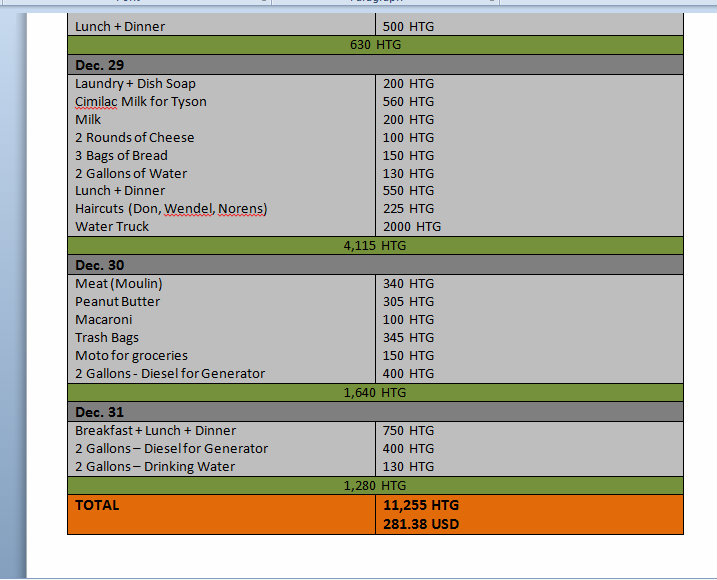This screenshot has width=717, height=580.
Task: Click the Meat (Moulin) entry
Action: click(x=118, y=284)
